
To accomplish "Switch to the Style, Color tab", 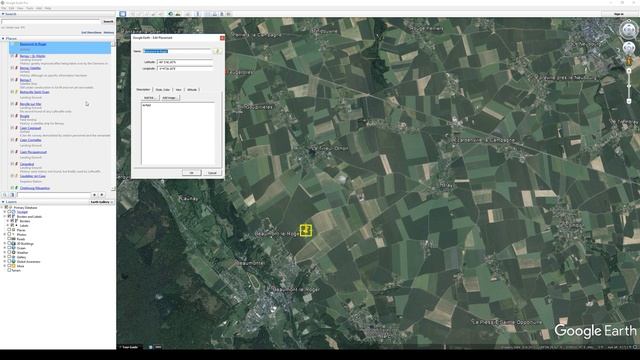I will point(163,89).
